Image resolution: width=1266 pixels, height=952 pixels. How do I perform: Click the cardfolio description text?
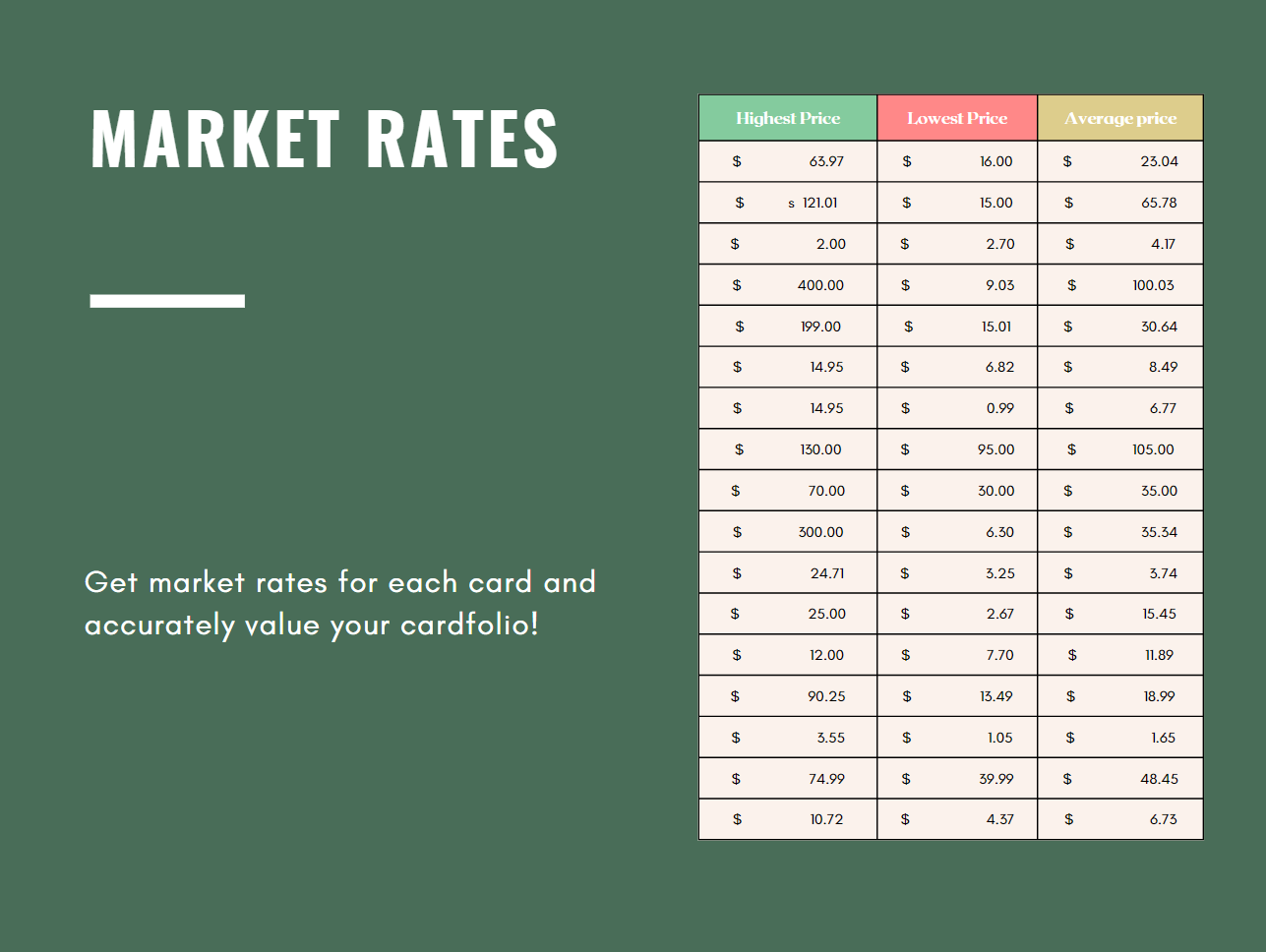pyautogui.click(x=340, y=604)
